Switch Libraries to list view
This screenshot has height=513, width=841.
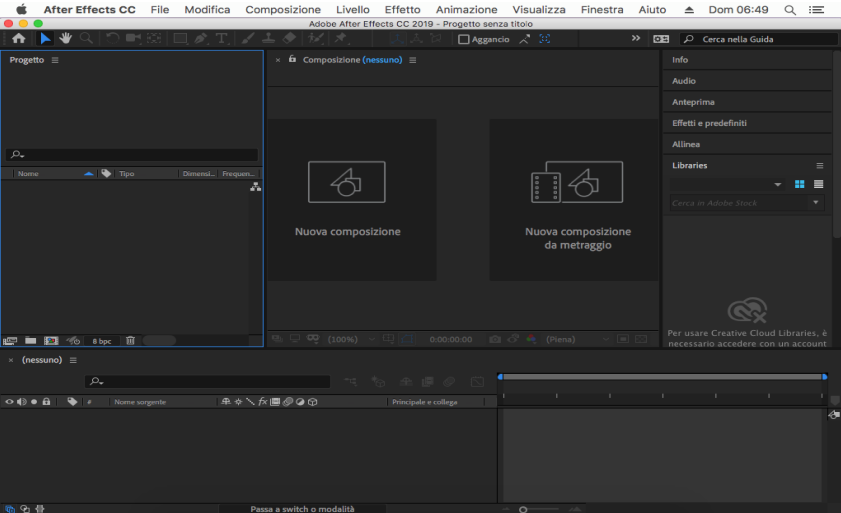tap(818, 184)
